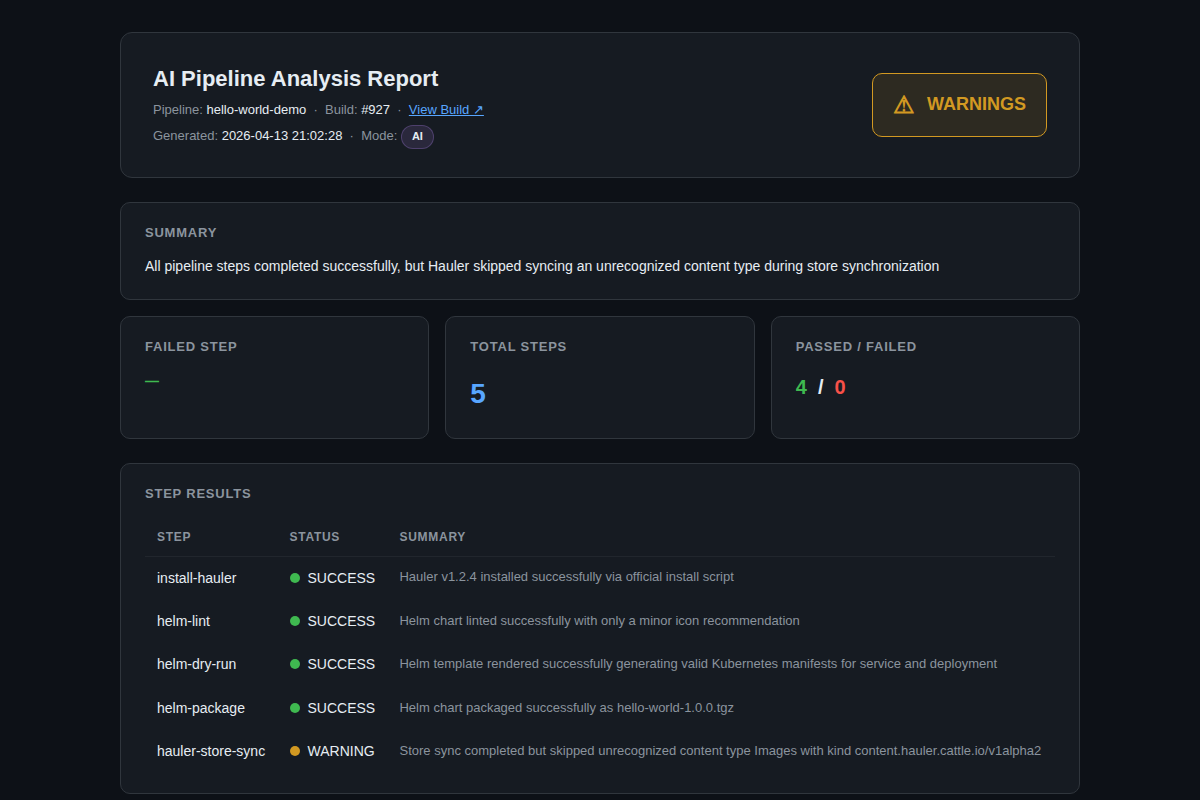Click the green status dot for helm-lint

click(295, 621)
